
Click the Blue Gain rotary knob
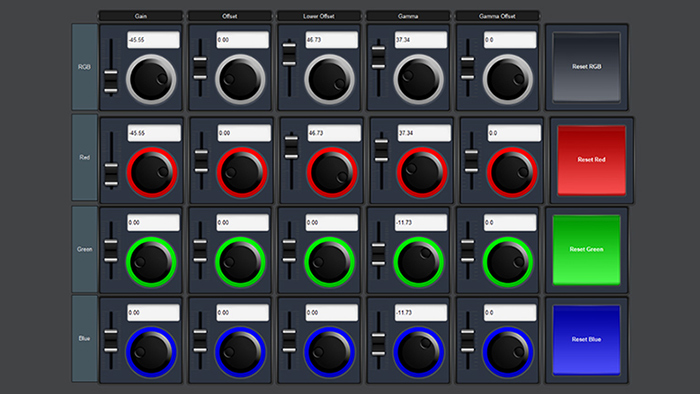pyautogui.click(x=151, y=352)
